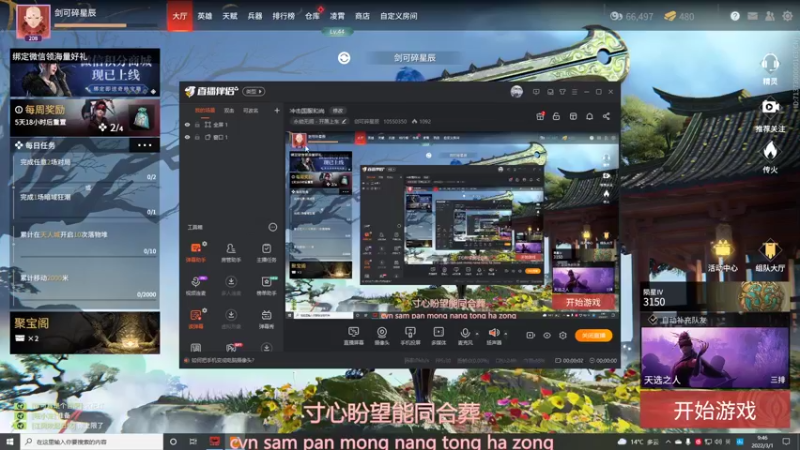Viewport: 800px width, 450px height.
Task: Click the Windows taskbar search box
Action: click(92, 442)
